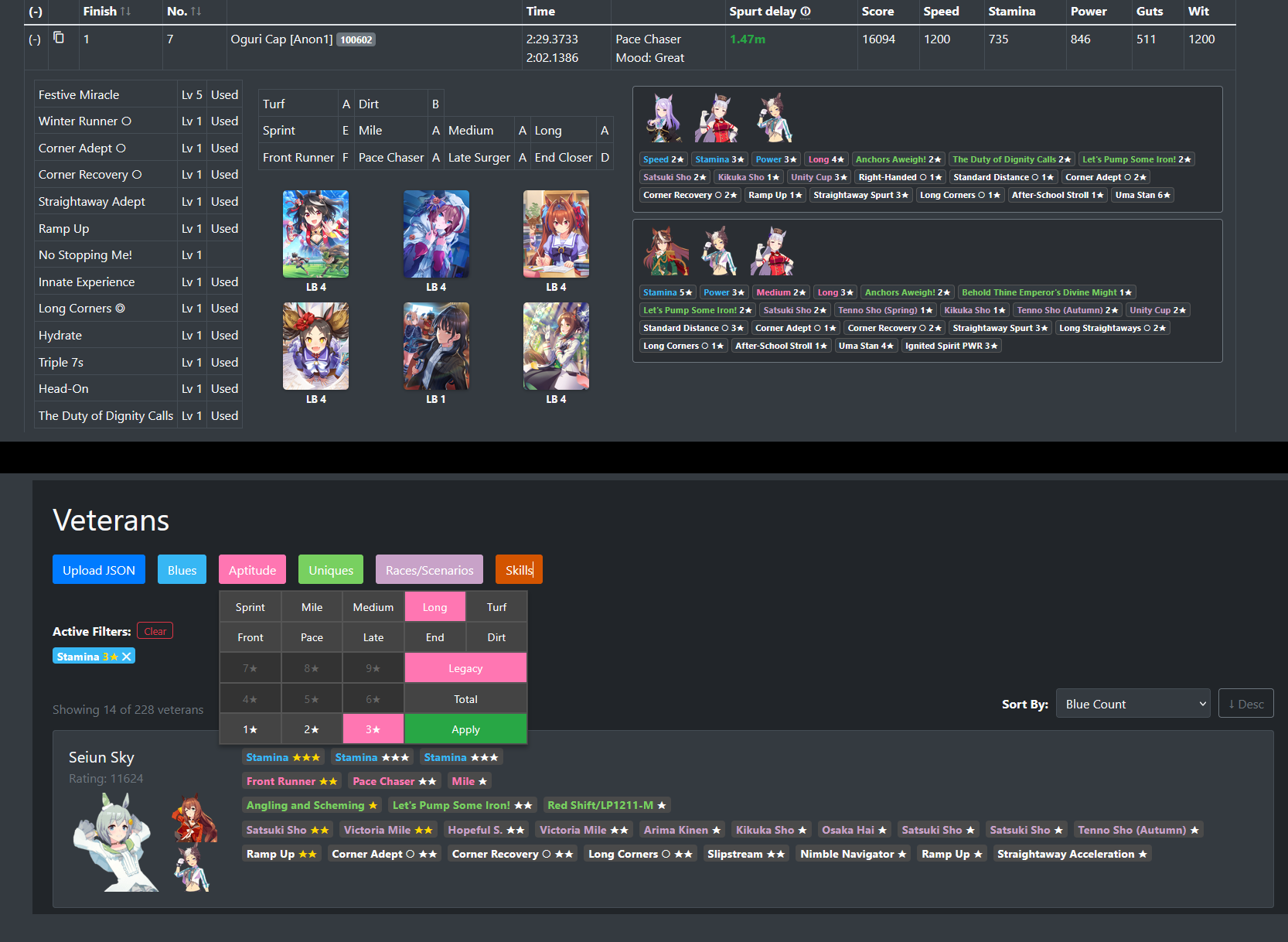Screen dimensions: 1288x942
Task: Select dark-haired character in upper legacy panel
Action: (774, 118)
